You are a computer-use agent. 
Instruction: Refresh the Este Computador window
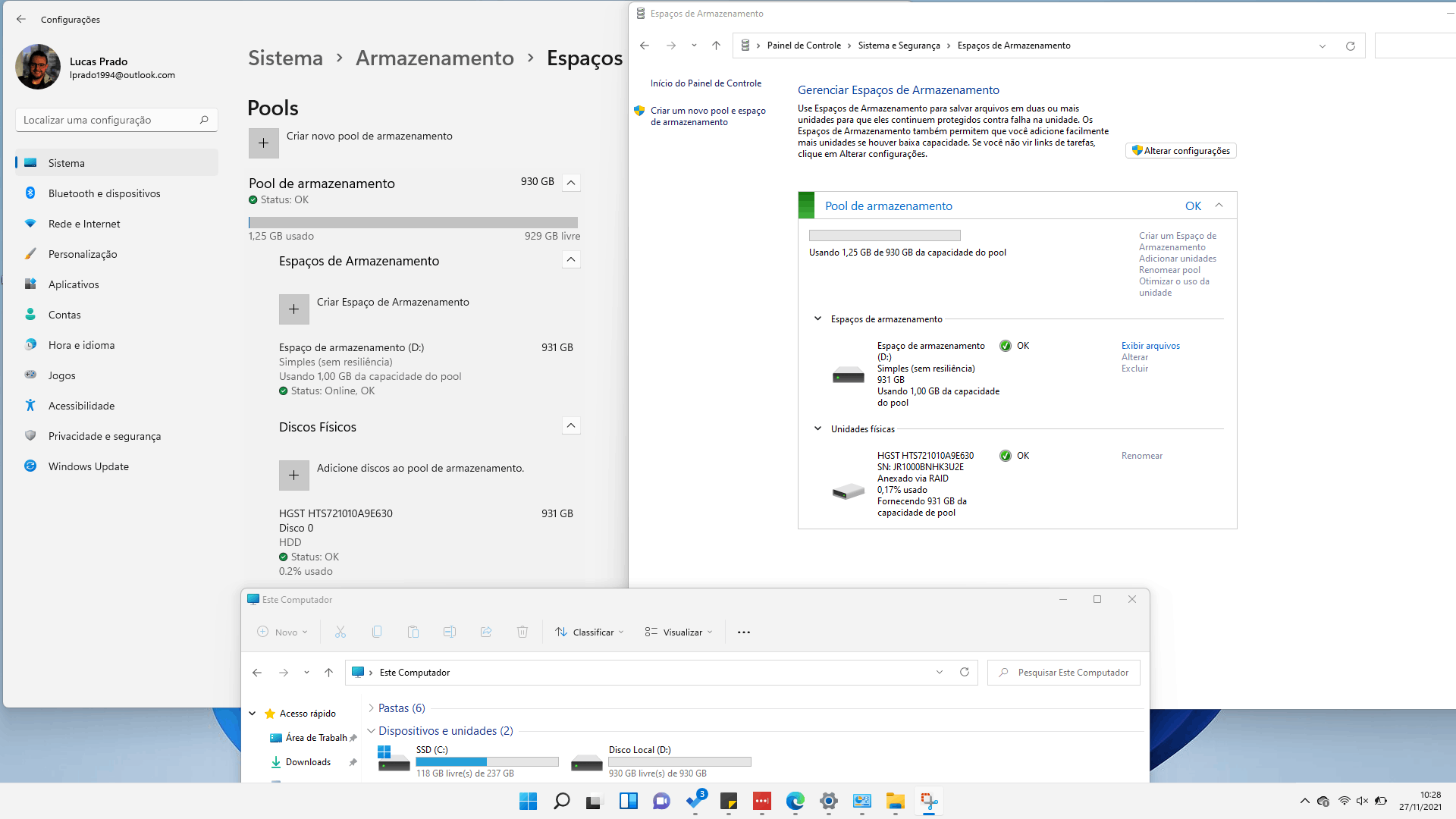coord(964,672)
